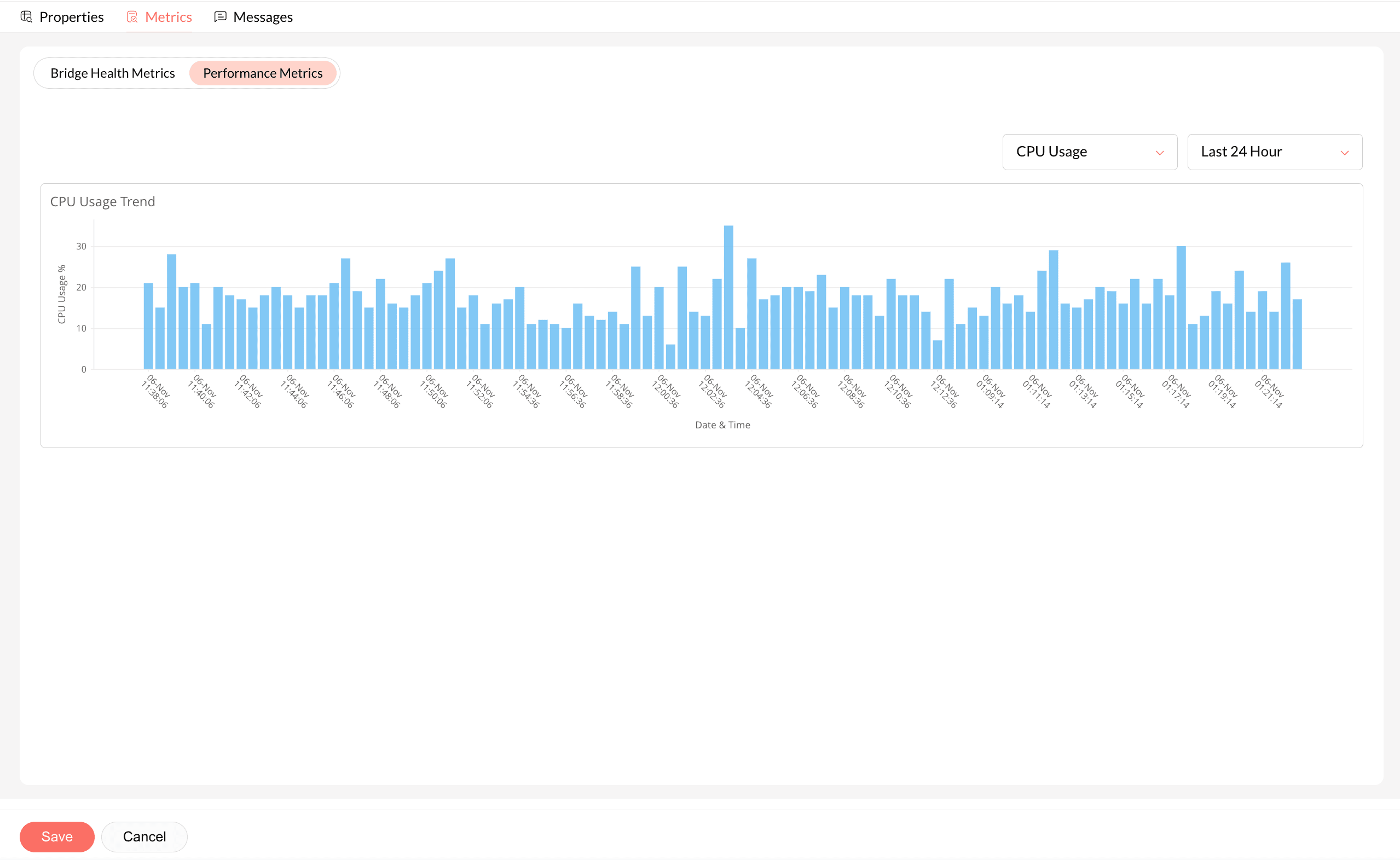Screen dimensions: 1400x860
Task: Open the Messages tab
Action: [262, 17]
